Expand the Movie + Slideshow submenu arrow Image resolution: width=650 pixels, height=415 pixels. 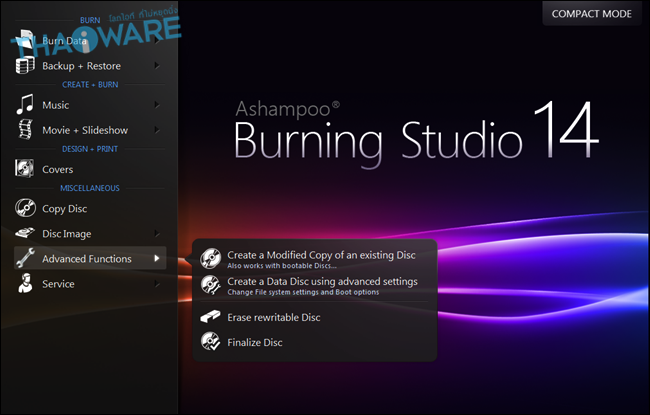click(x=157, y=130)
